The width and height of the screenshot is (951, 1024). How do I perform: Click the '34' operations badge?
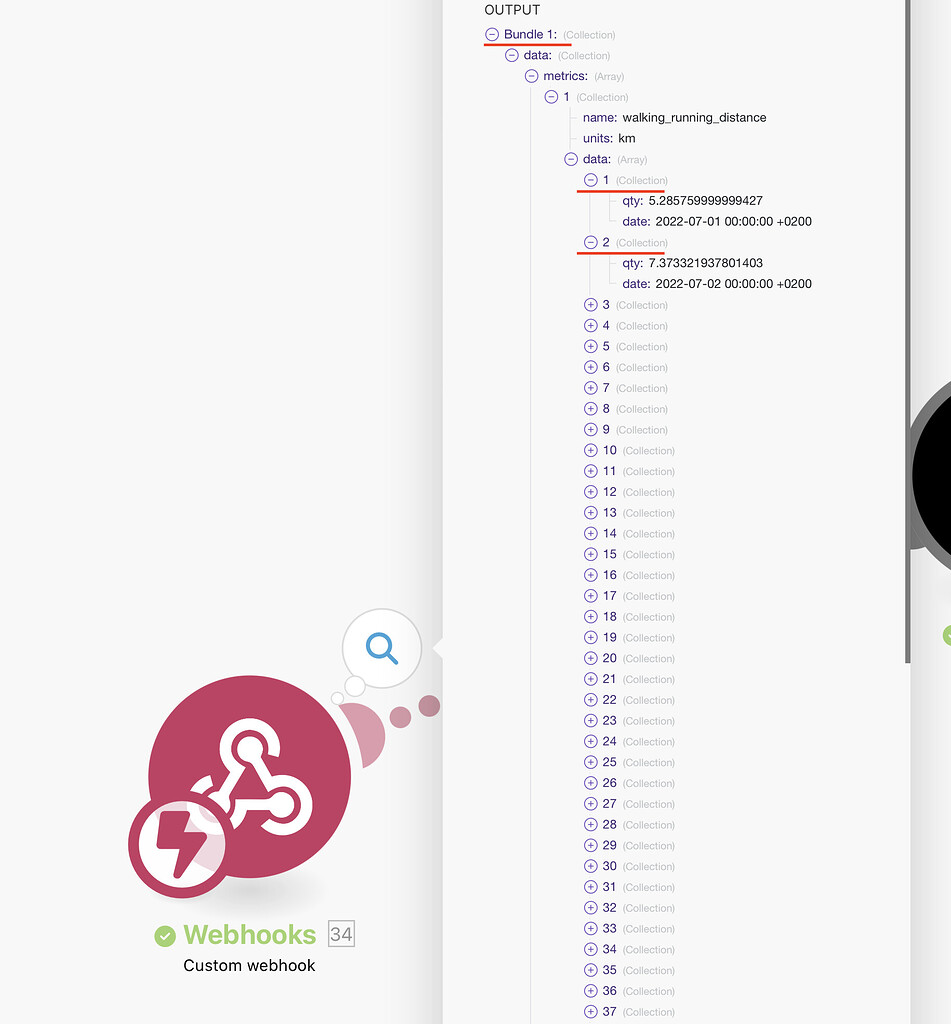[x=341, y=934]
